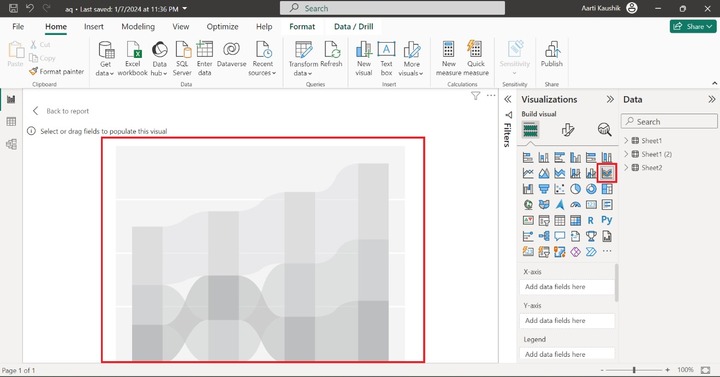
Task: Switch to the View ribbon tab
Action: (180, 27)
